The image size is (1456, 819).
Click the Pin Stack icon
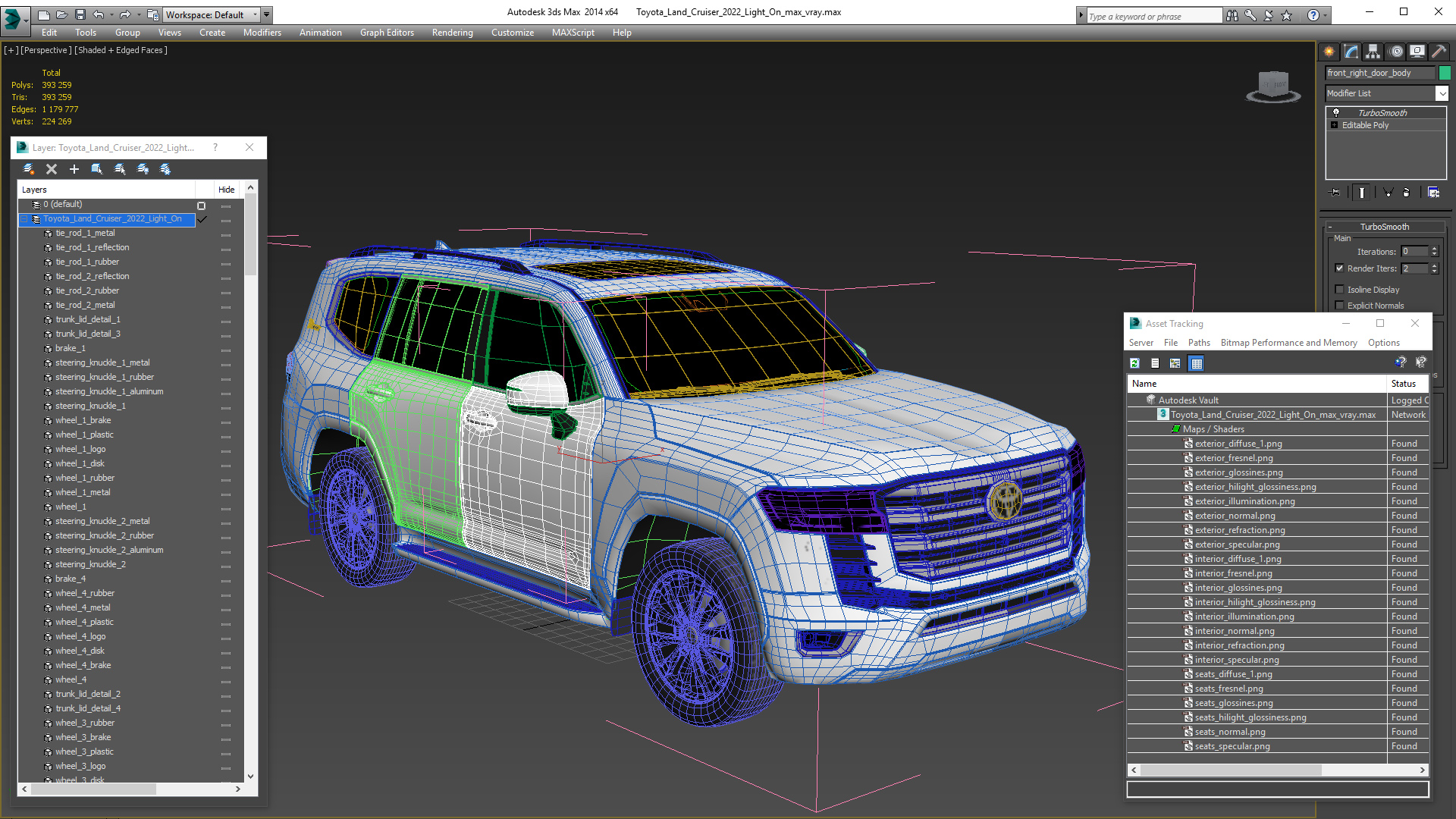tap(1335, 193)
